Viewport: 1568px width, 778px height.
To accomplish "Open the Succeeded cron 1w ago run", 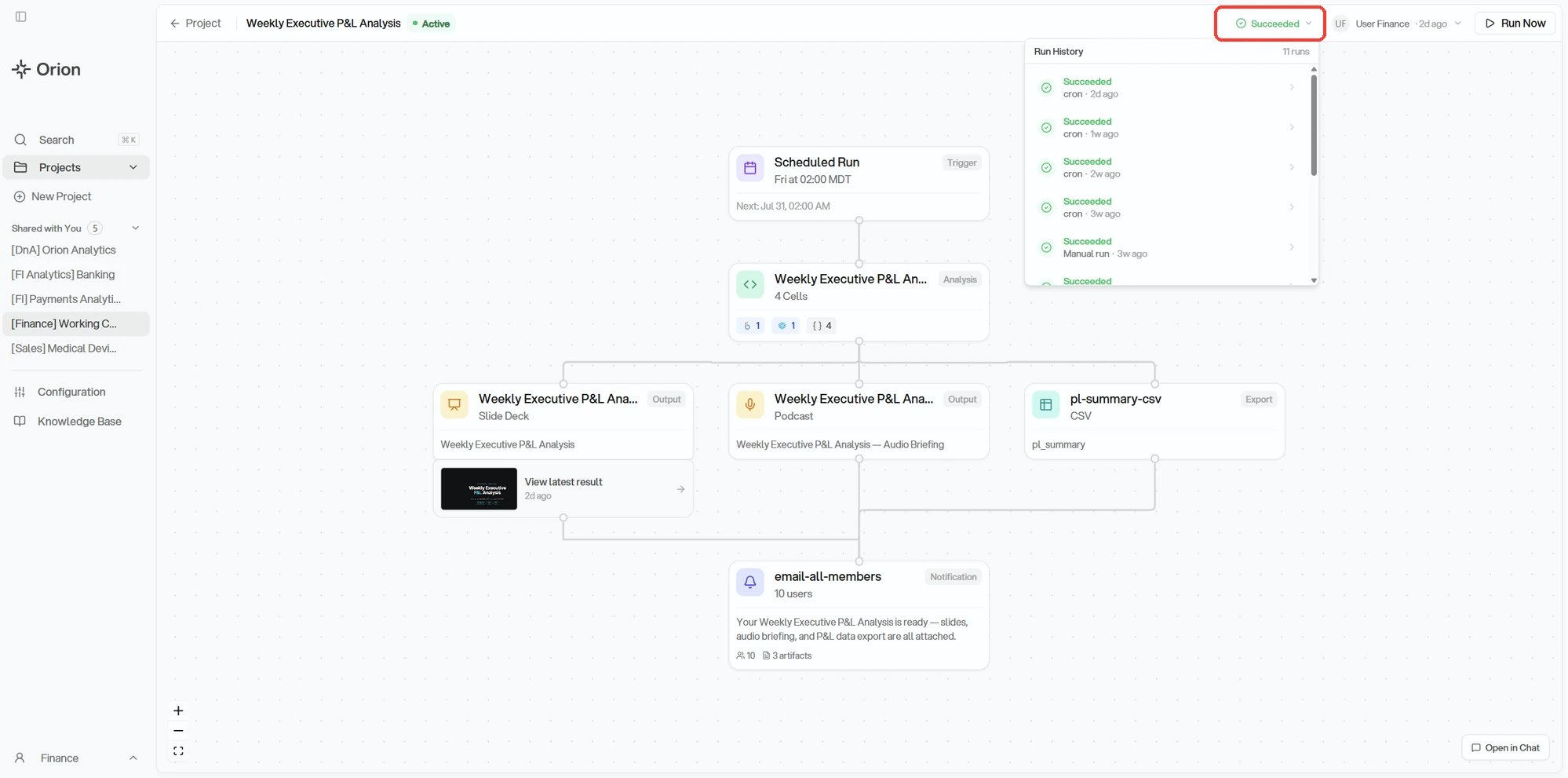I will [1168, 127].
